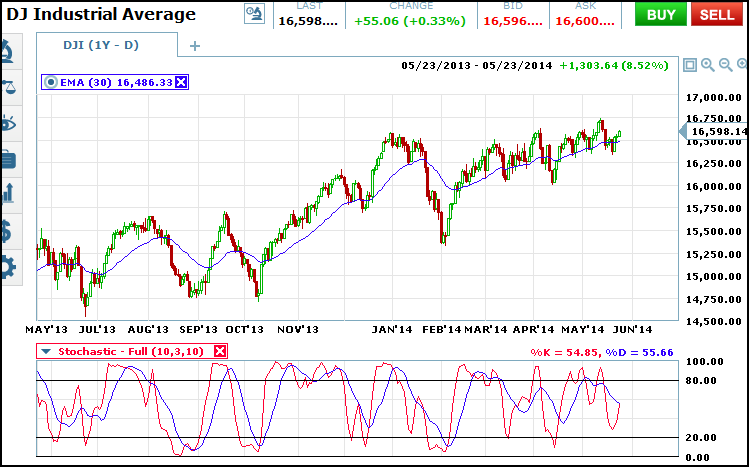Click the 14,500.00 price axis label
Viewport: 749px width, 467px height.
pos(714,321)
